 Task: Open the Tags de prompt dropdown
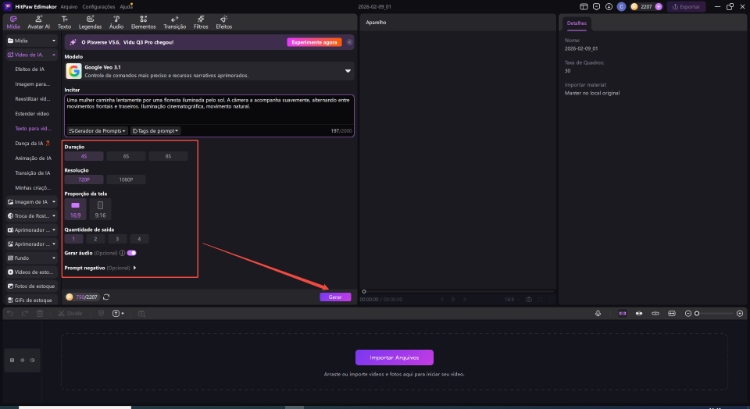point(155,130)
